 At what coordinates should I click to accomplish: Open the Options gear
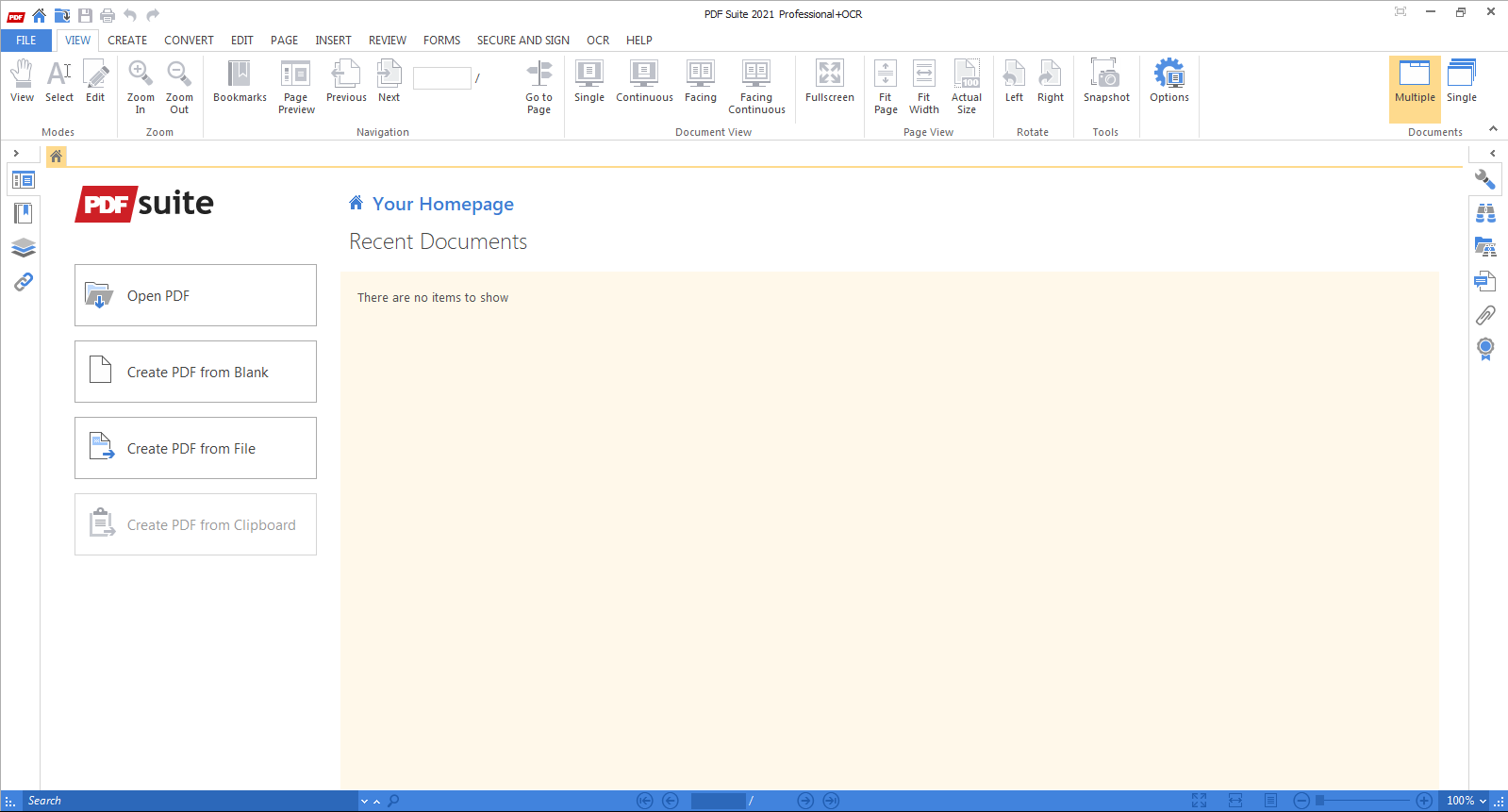tap(1169, 81)
